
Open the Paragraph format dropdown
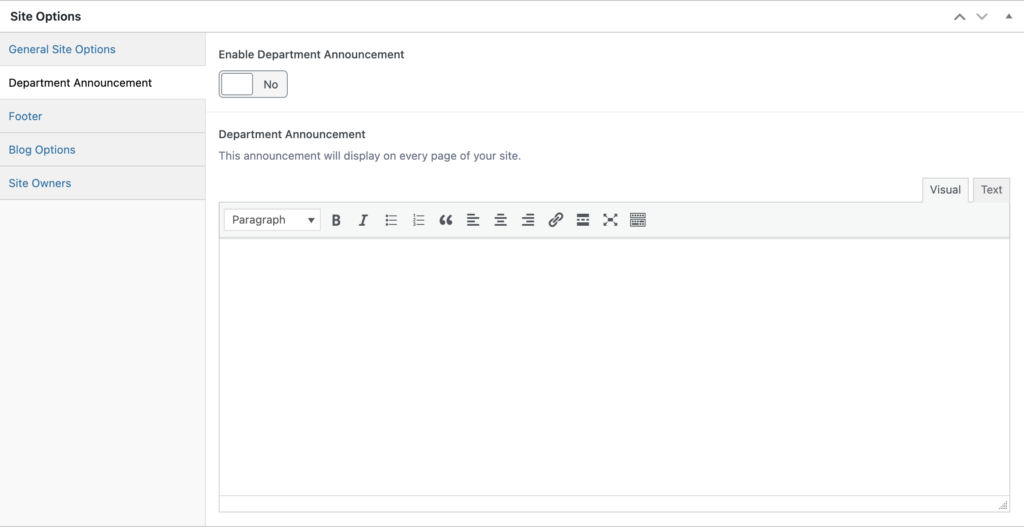tap(272, 220)
